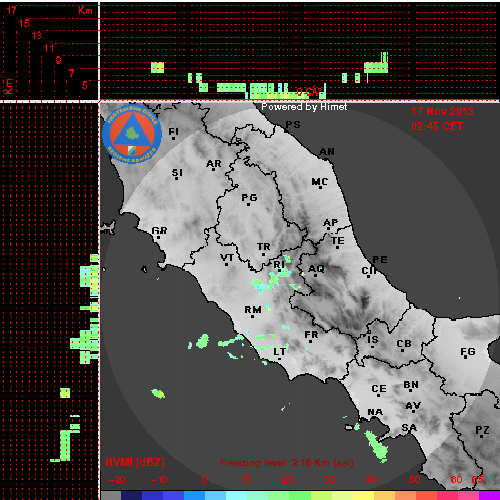The image size is (500, 500).
Task: Click the SA city label on the map
Action: point(409,427)
